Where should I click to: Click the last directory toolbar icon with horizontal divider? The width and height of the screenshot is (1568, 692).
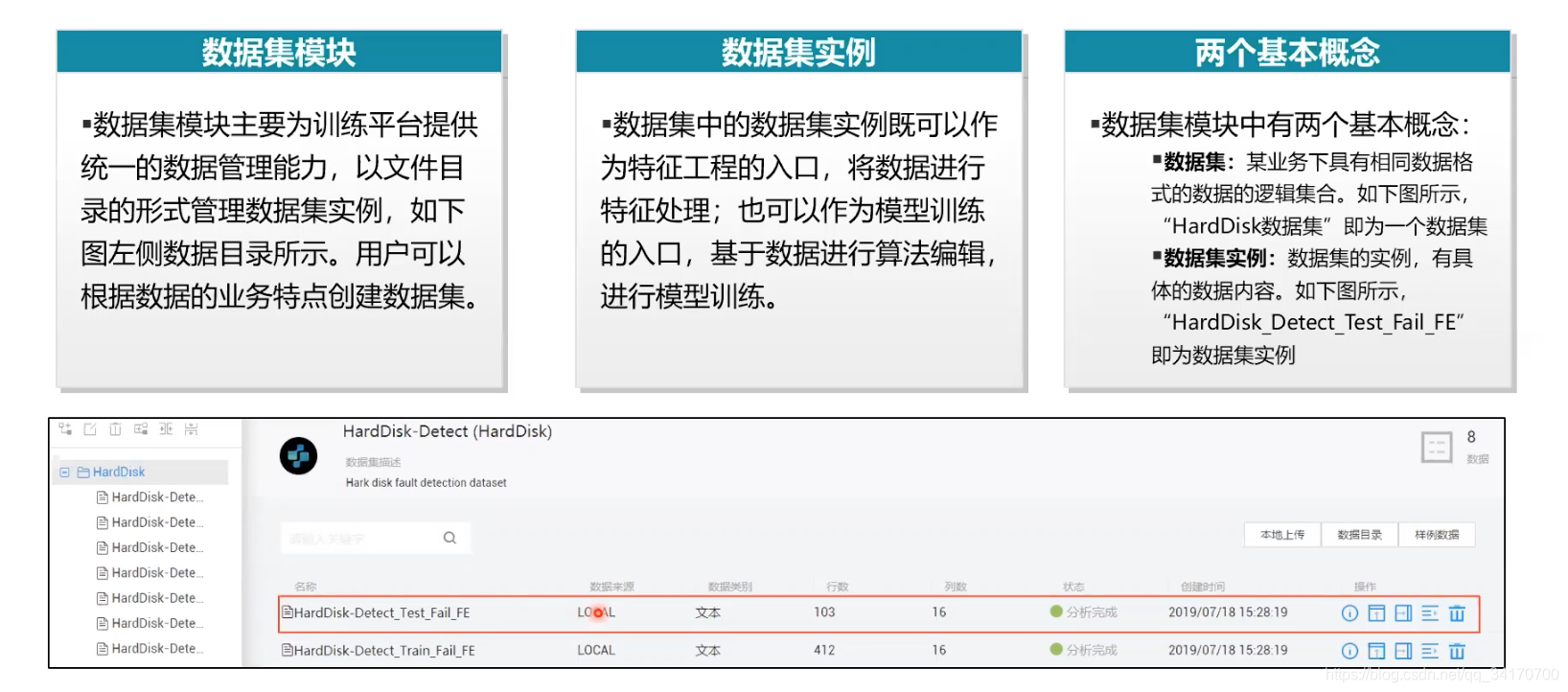192,429
